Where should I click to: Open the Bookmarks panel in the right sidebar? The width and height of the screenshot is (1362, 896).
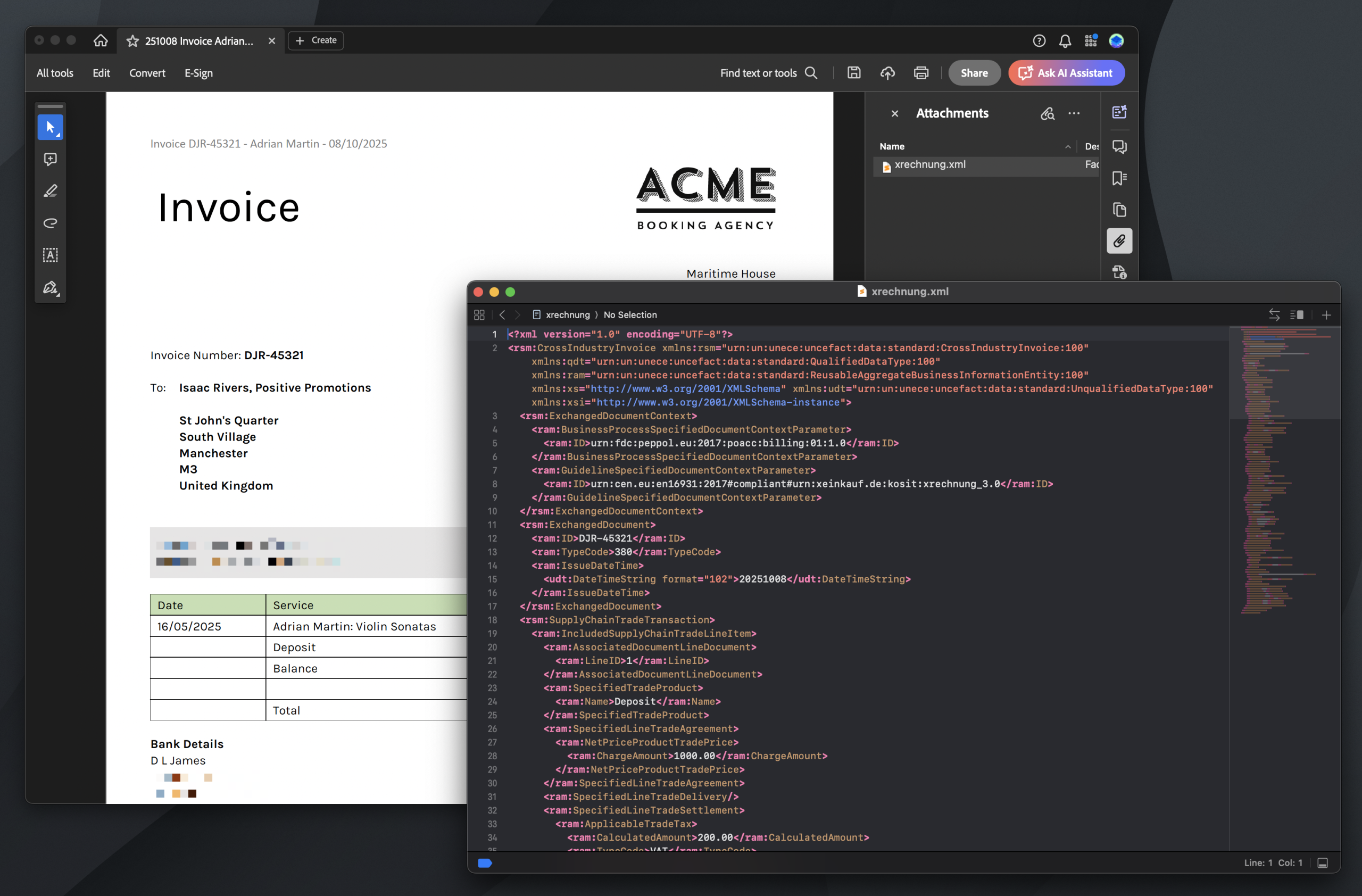click(x=1119, y=178)
